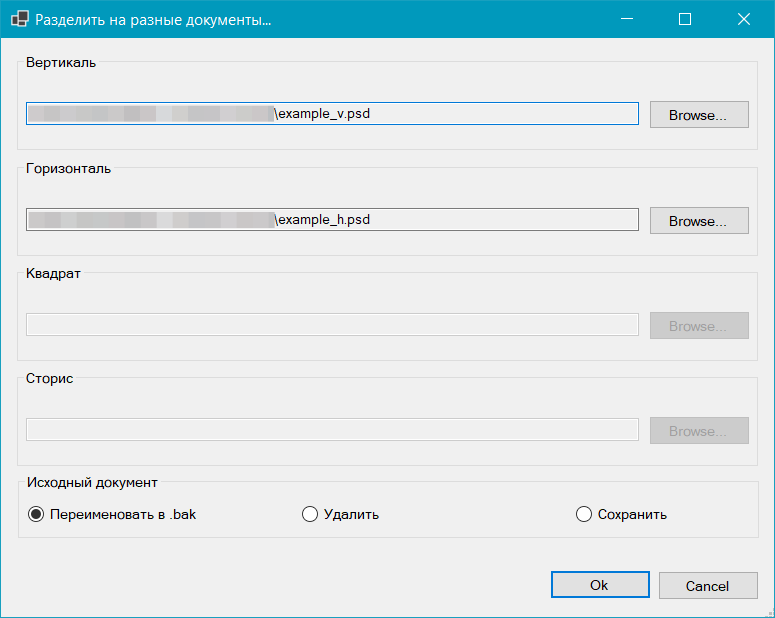Pick the Сохранить radio option
The height and width of the screenshot is (618, 775).
[584, 514]
